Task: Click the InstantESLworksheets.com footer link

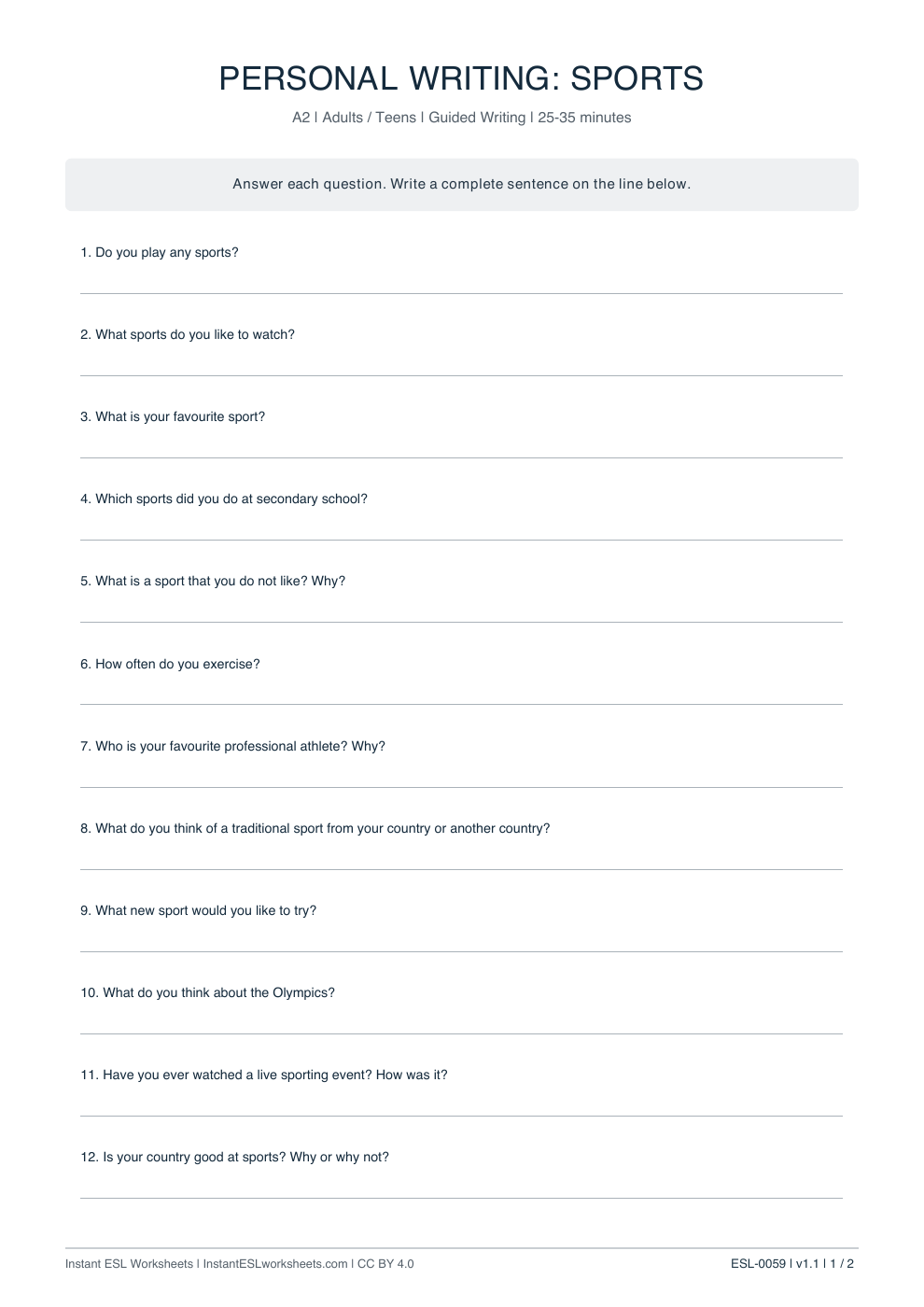Action: [x=275, y=1264]
